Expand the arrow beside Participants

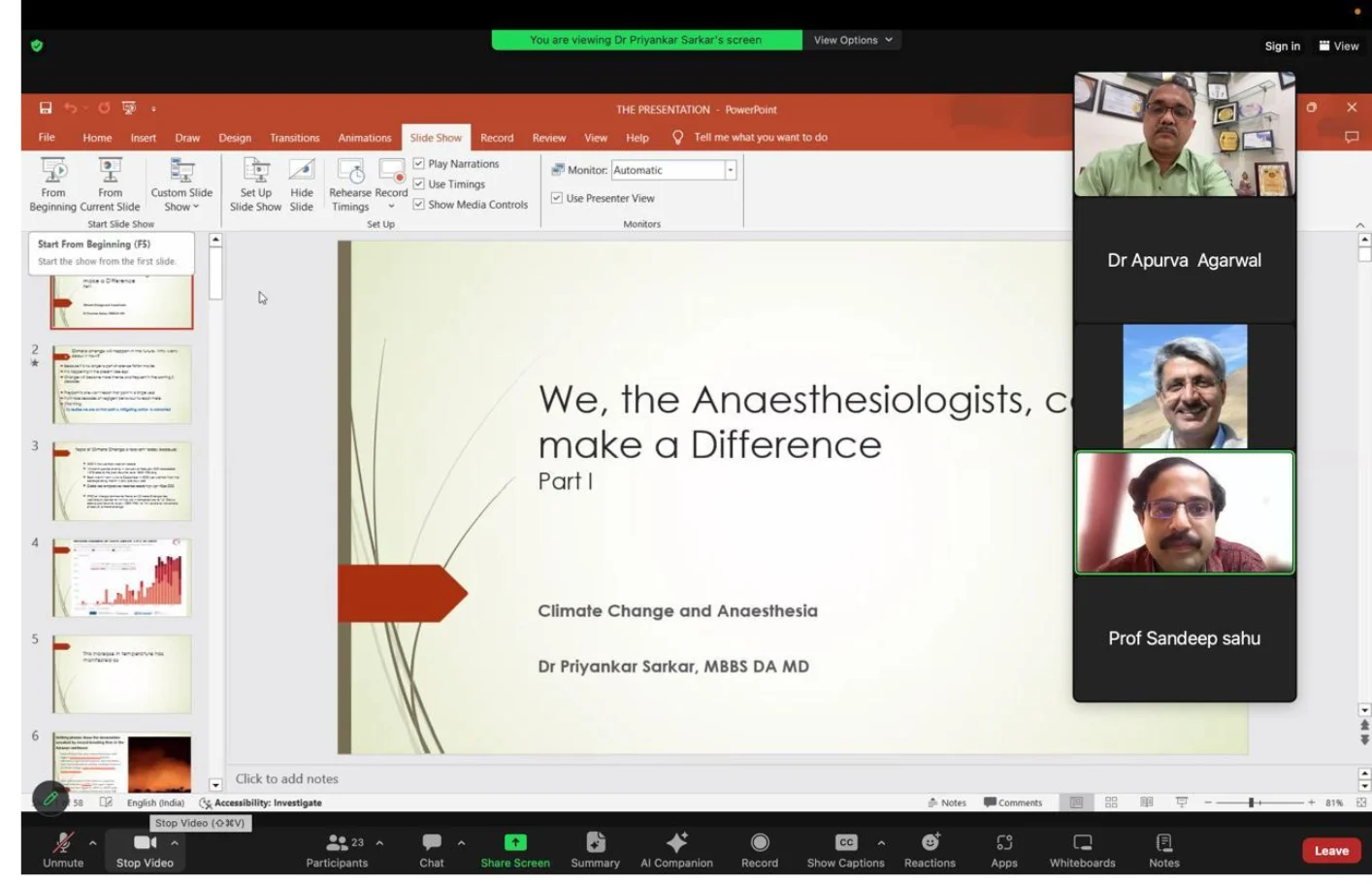(379, 842)
